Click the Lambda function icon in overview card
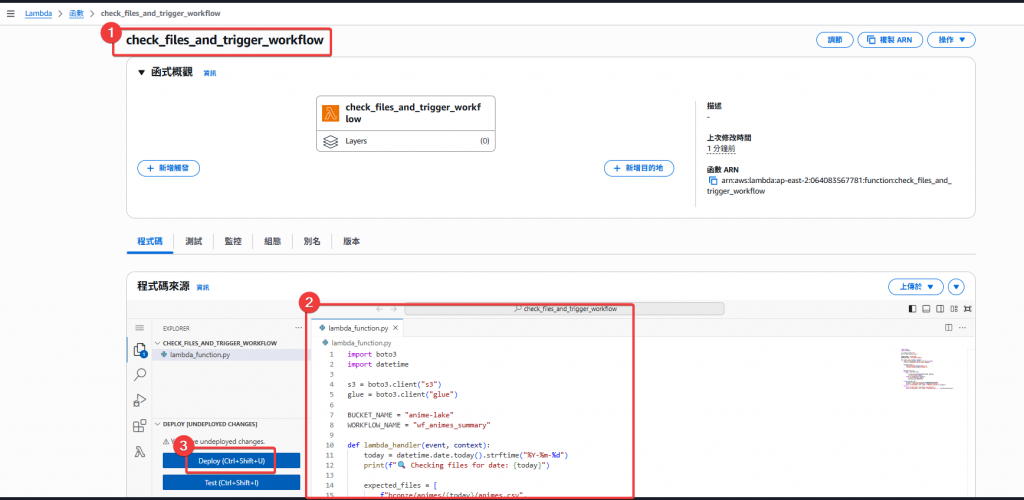1024x500 pixels. pos(330,114)
